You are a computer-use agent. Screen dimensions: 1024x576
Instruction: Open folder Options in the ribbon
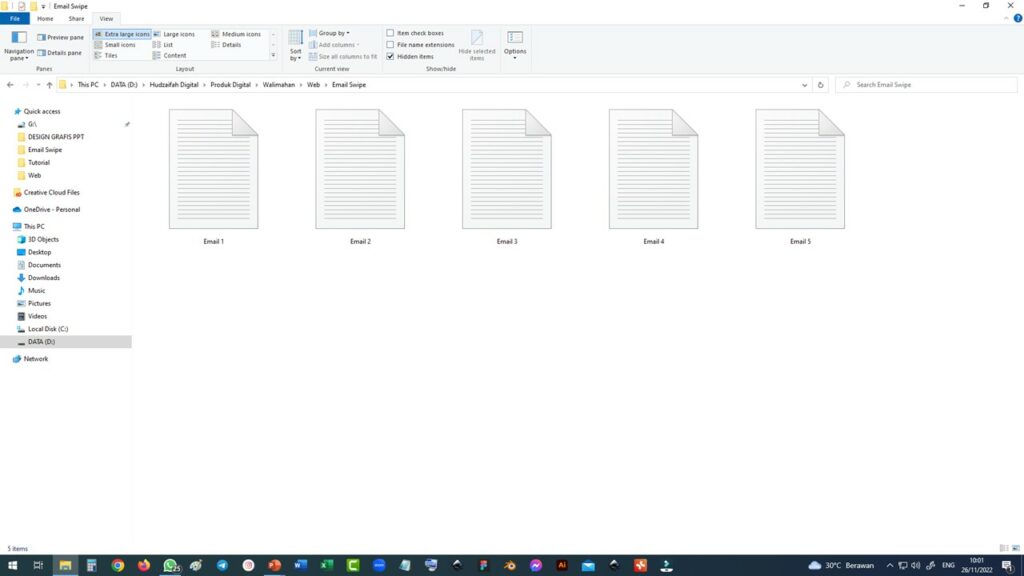(x=515, y=43)
